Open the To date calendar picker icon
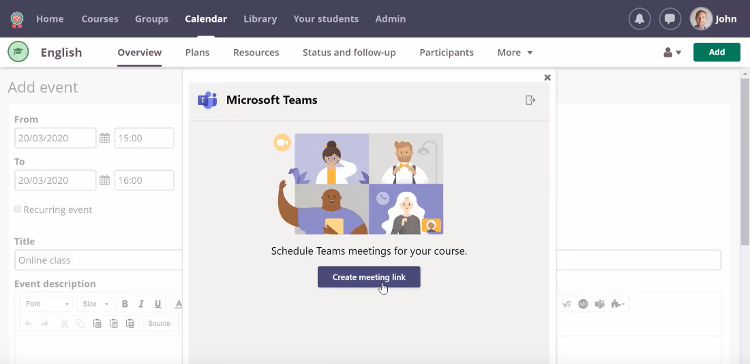The image size is (750, 364). 104,180
